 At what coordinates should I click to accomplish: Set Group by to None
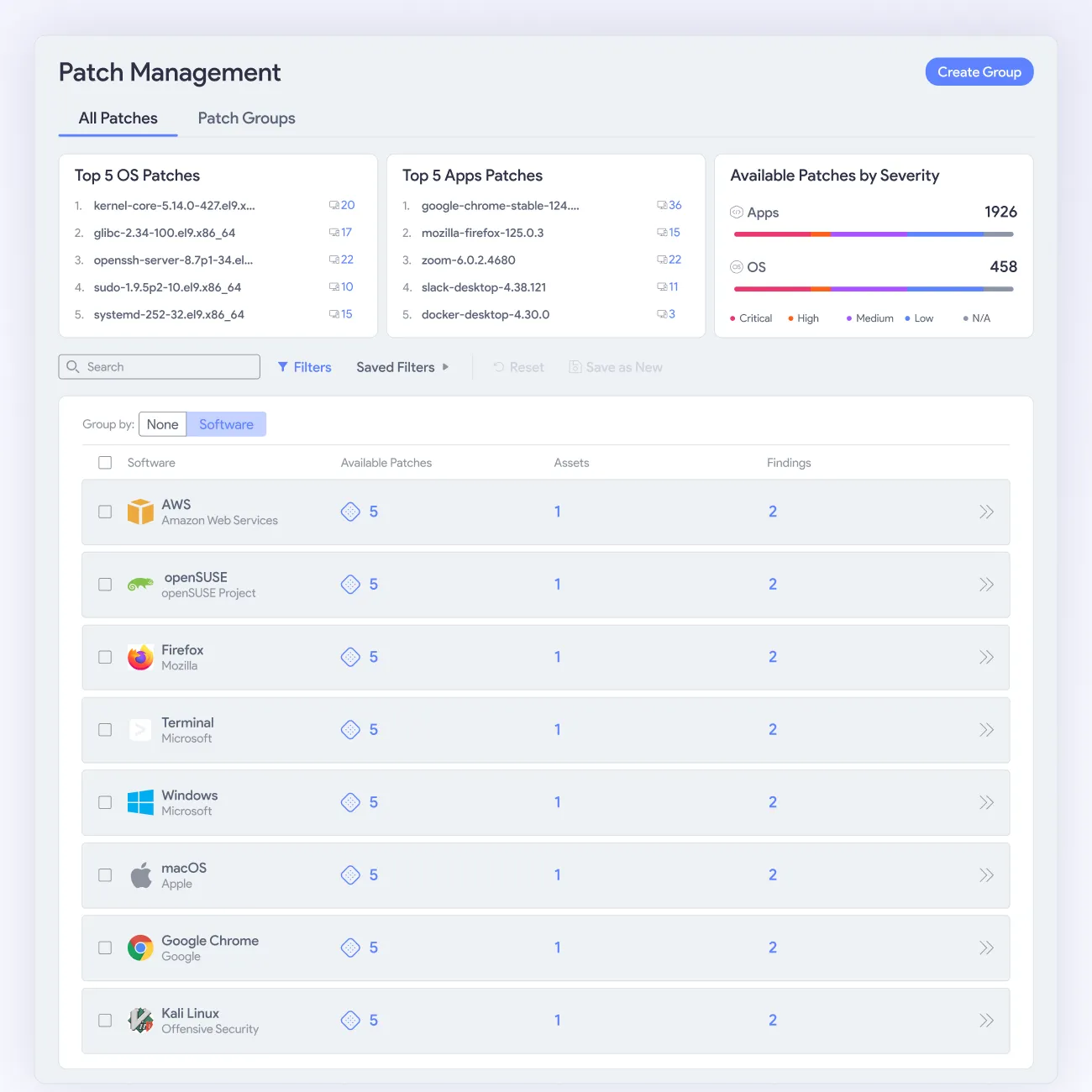click(162, 424)
